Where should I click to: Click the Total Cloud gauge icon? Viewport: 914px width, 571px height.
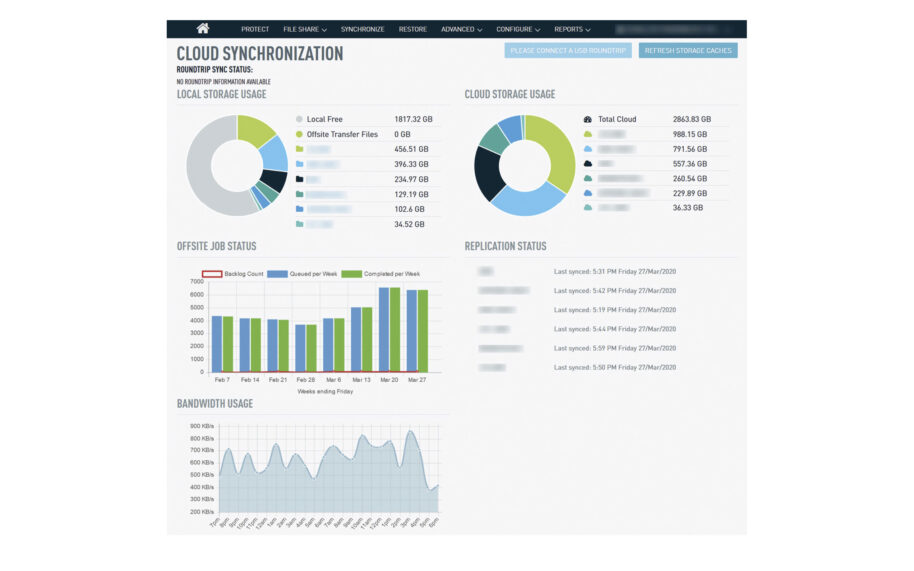(588, 119)
